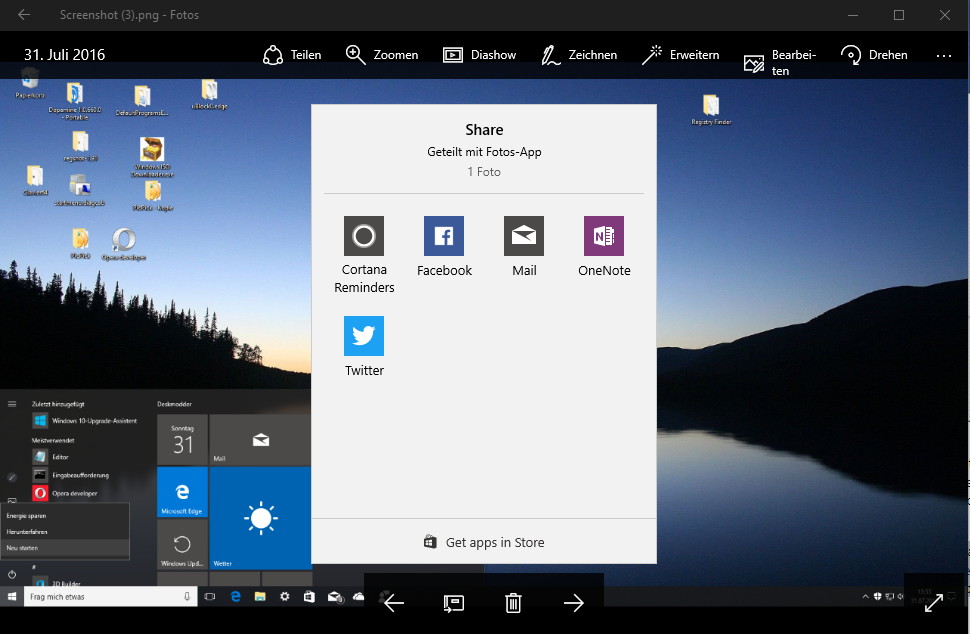Go to the previous photo with the left arrow
The height and width of the screenshot is (634, 970).
tap(394, 602)
